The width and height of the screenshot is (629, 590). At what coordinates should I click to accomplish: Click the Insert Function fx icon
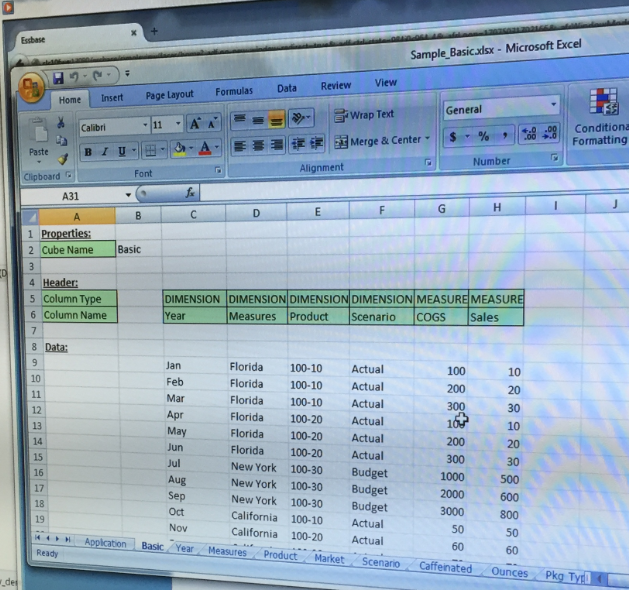click(x=190, y=193)
